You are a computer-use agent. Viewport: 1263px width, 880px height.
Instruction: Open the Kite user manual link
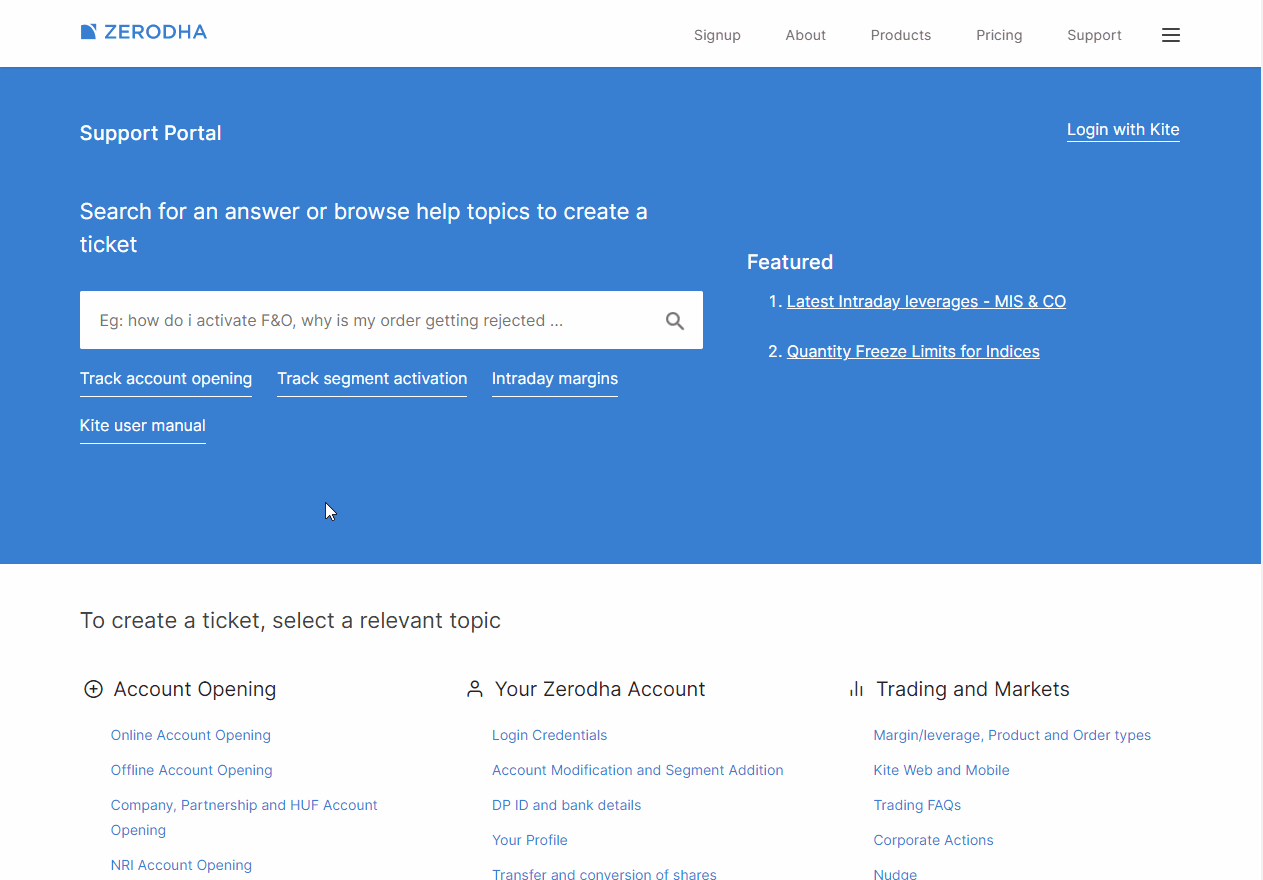(143, 426)
